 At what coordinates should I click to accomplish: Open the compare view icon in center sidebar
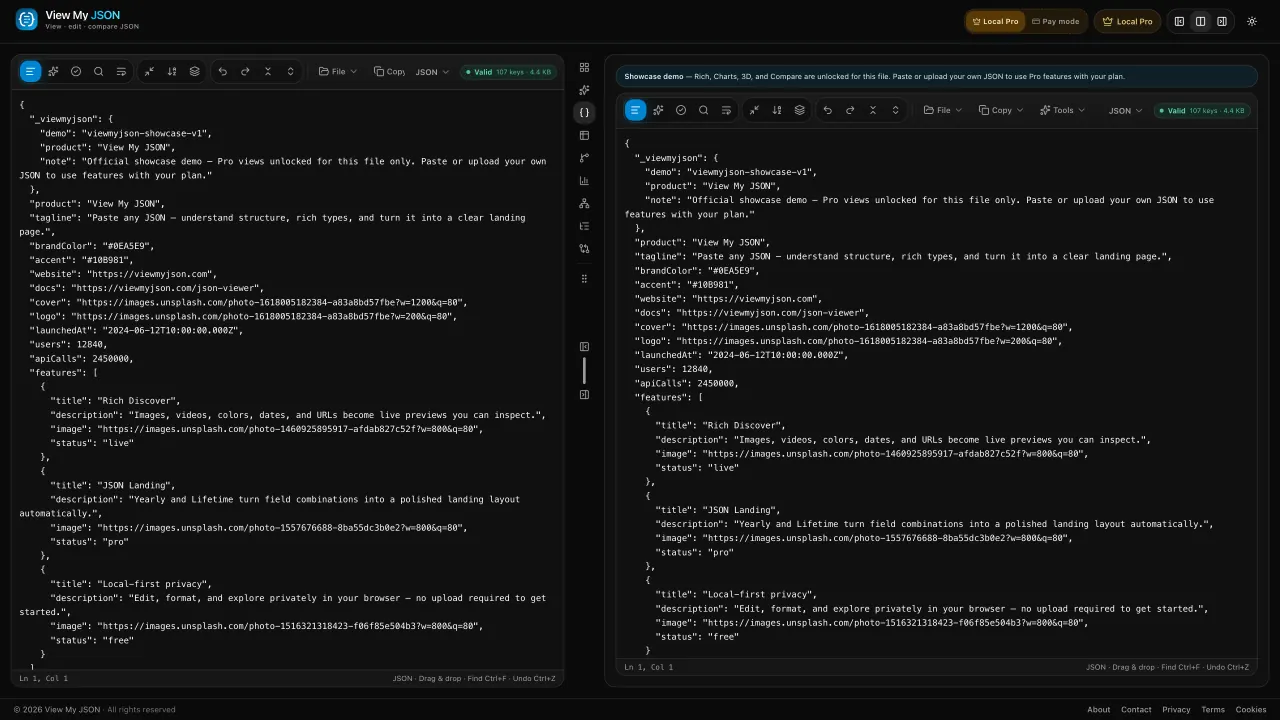point(584,248)
